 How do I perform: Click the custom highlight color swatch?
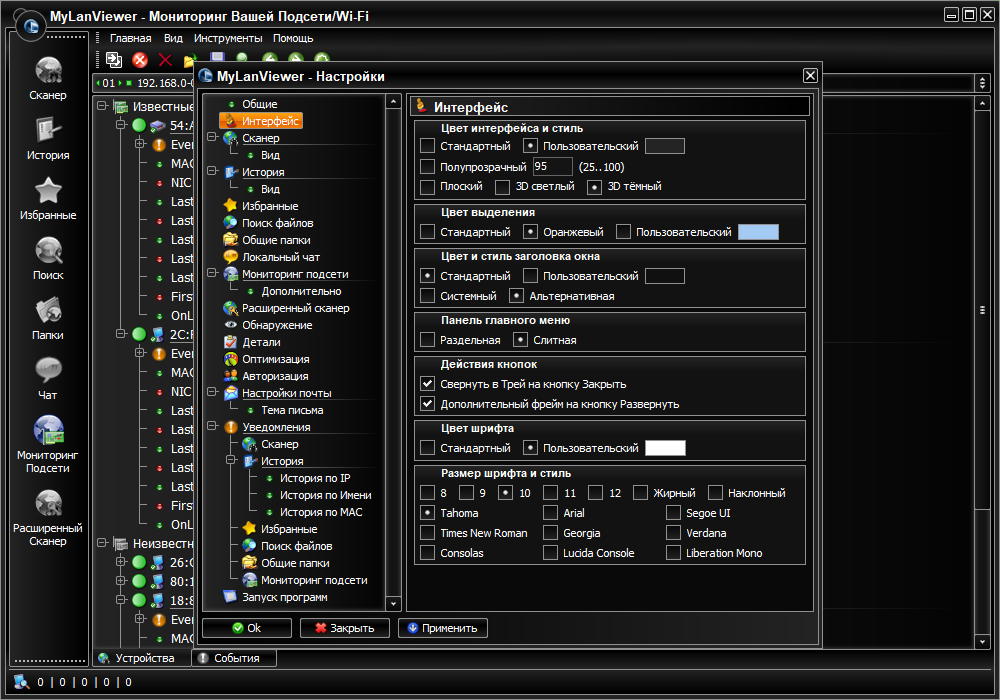click(x=758, y=232)
